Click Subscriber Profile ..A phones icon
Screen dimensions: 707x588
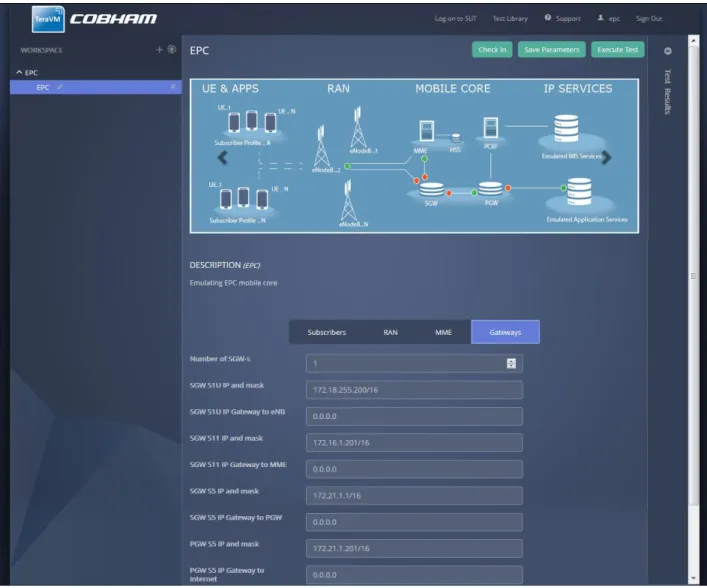pos(252,121)
